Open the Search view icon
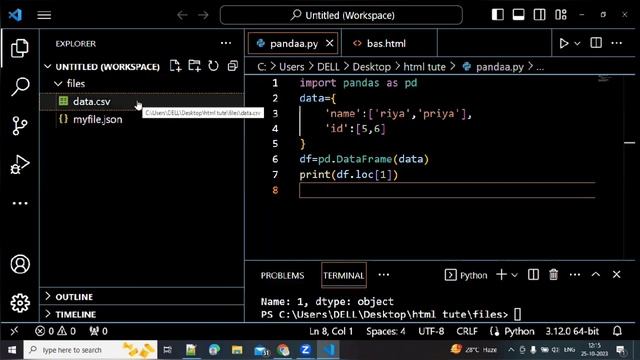Screen dimensions: 640x360 [20, 87]
